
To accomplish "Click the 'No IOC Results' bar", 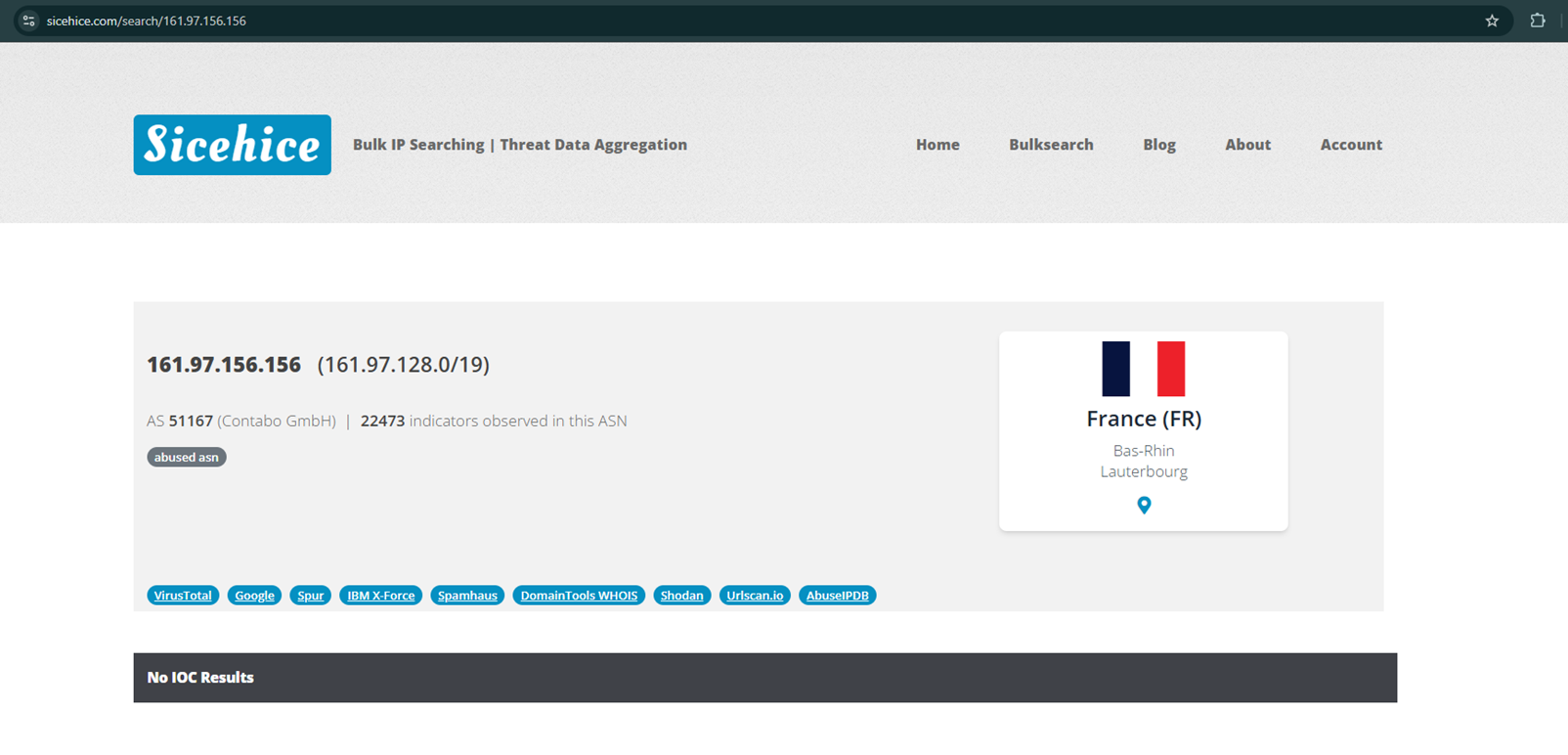I will click(x=765, y=678).
